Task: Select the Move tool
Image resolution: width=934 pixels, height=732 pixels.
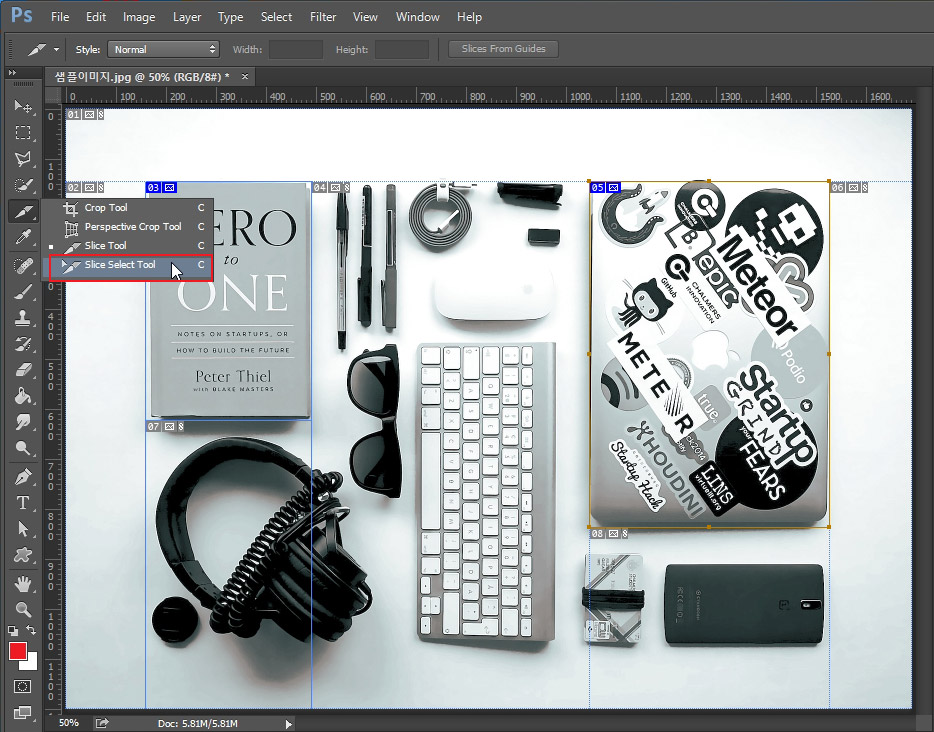Action: click(x=23, y=106)
